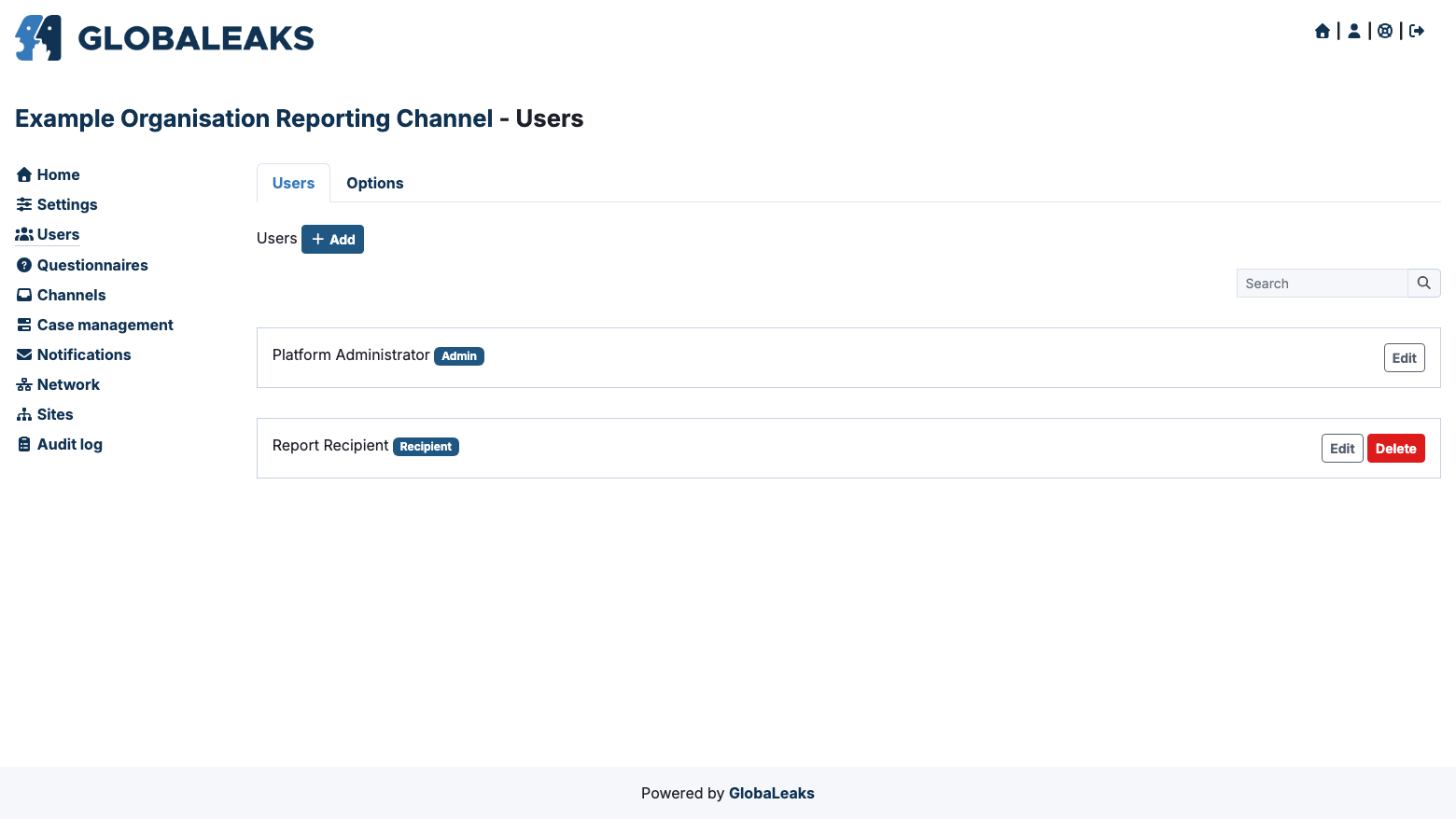Click the Questionnaires question-mark icon

coord(24,265)
